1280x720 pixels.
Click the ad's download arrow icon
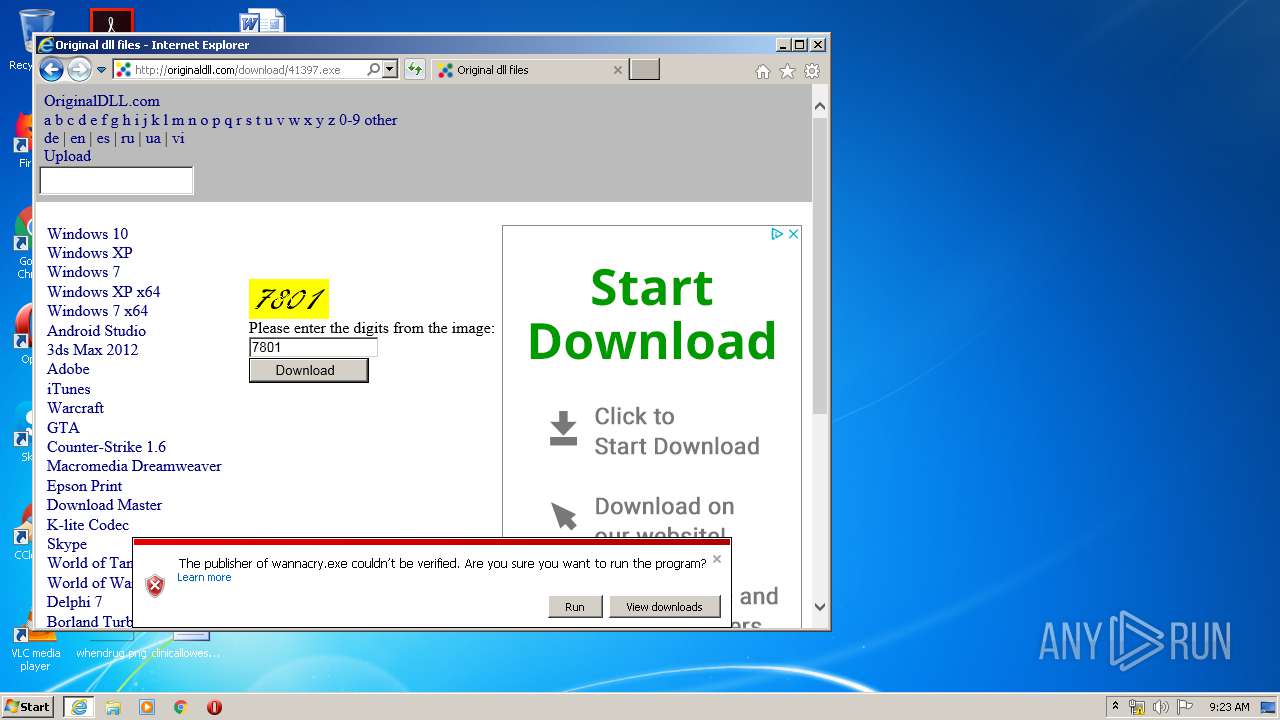click(x=563, y=429)
